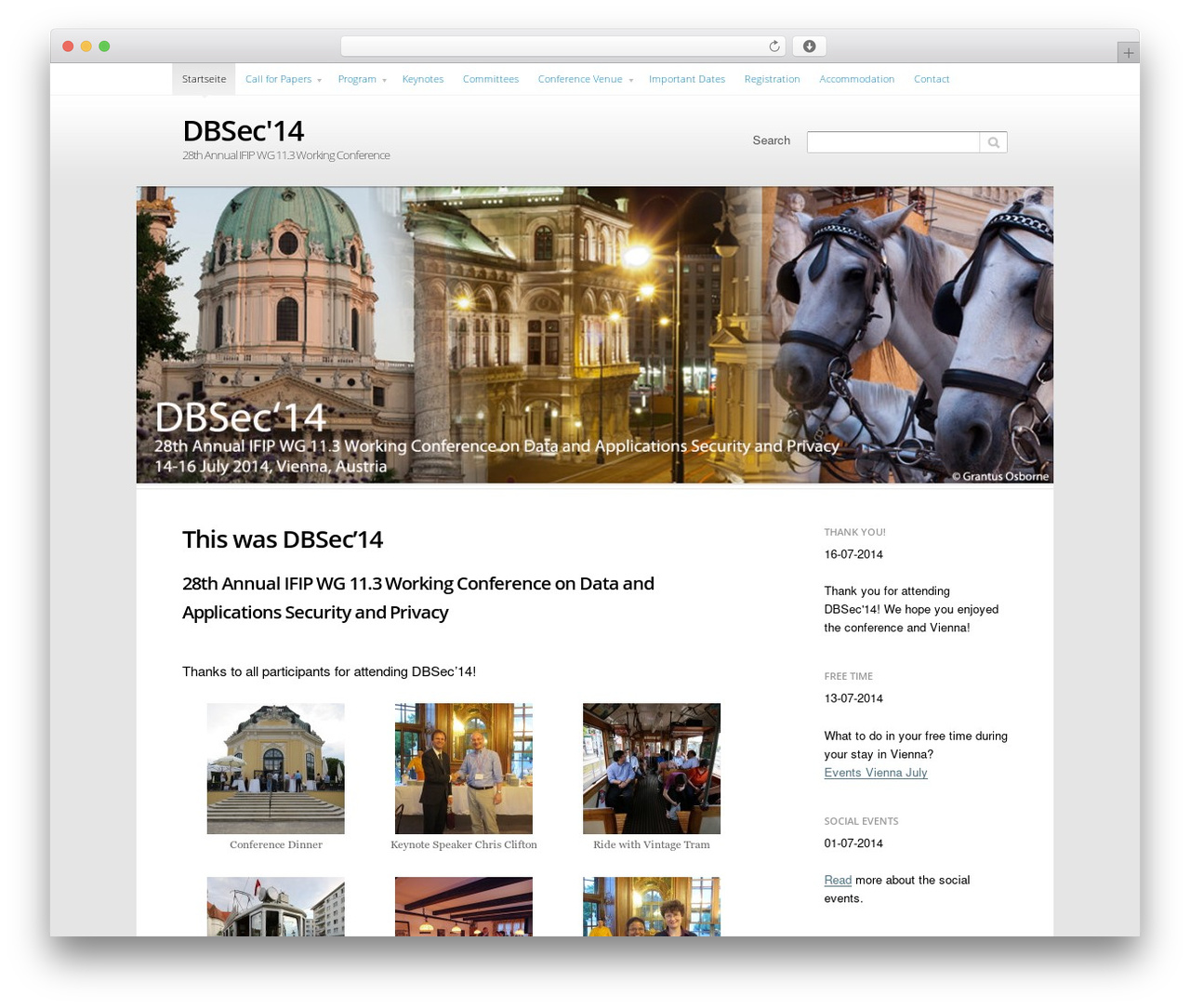The image size is (1190, 1008).
Task: Expand the Call for Papers dropdown arrow
Action: coord(319,81)
